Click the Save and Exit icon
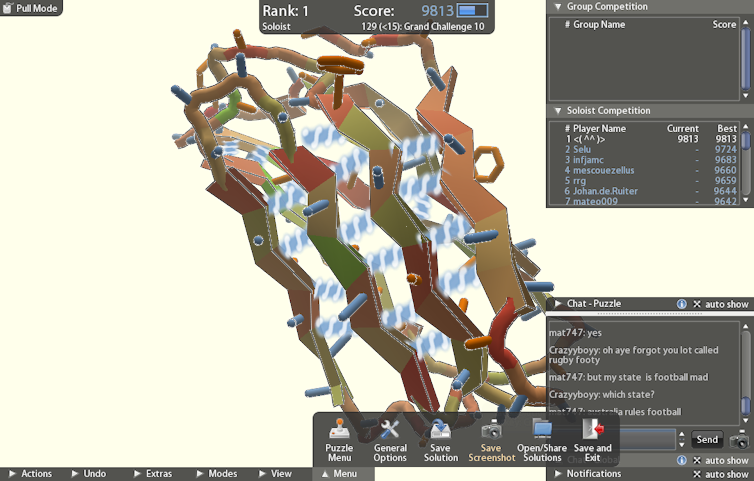This screenshot has width=754, height=481. 593,431
